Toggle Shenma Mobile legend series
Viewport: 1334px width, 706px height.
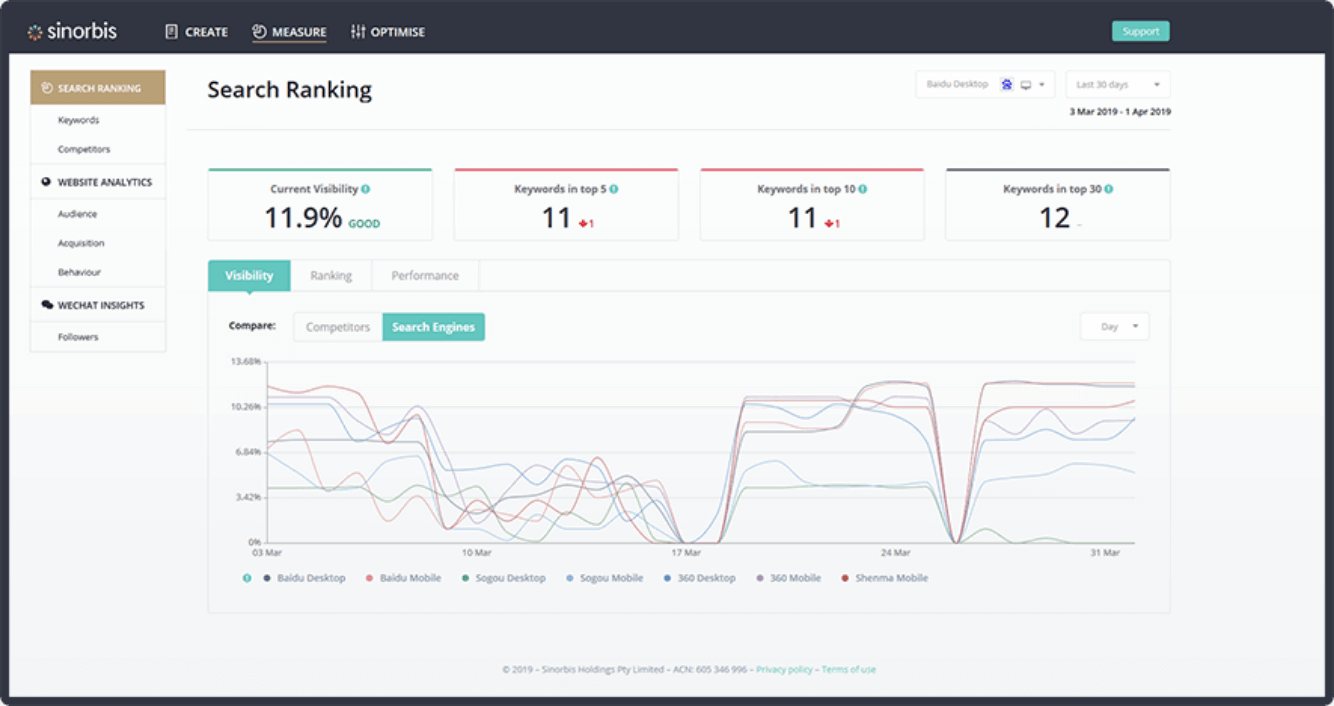884,578
